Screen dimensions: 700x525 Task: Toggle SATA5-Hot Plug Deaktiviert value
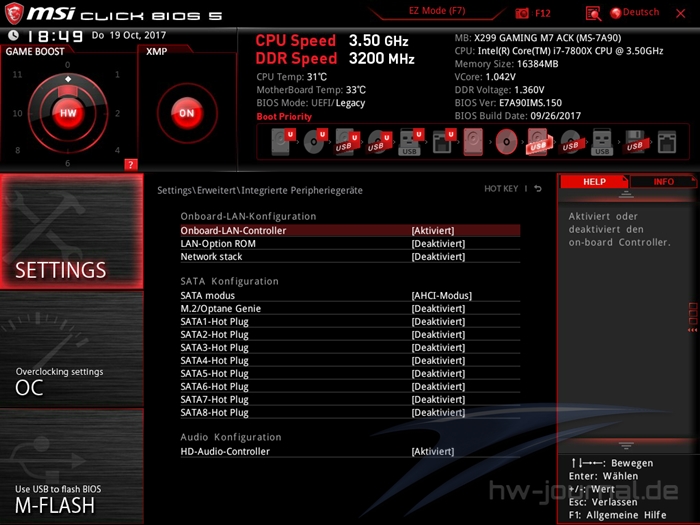pyautogui.click(x=438, y=373)
